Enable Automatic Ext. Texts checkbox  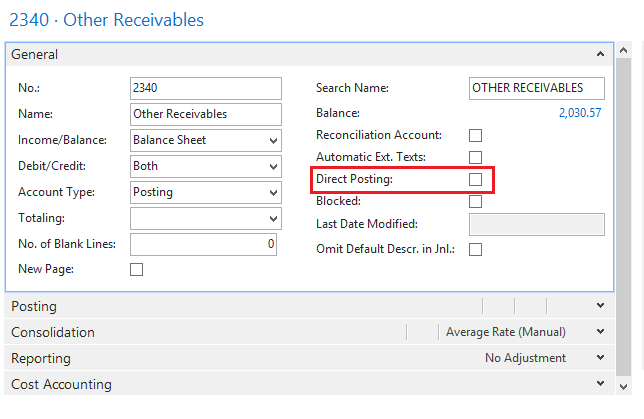point(476,157)
